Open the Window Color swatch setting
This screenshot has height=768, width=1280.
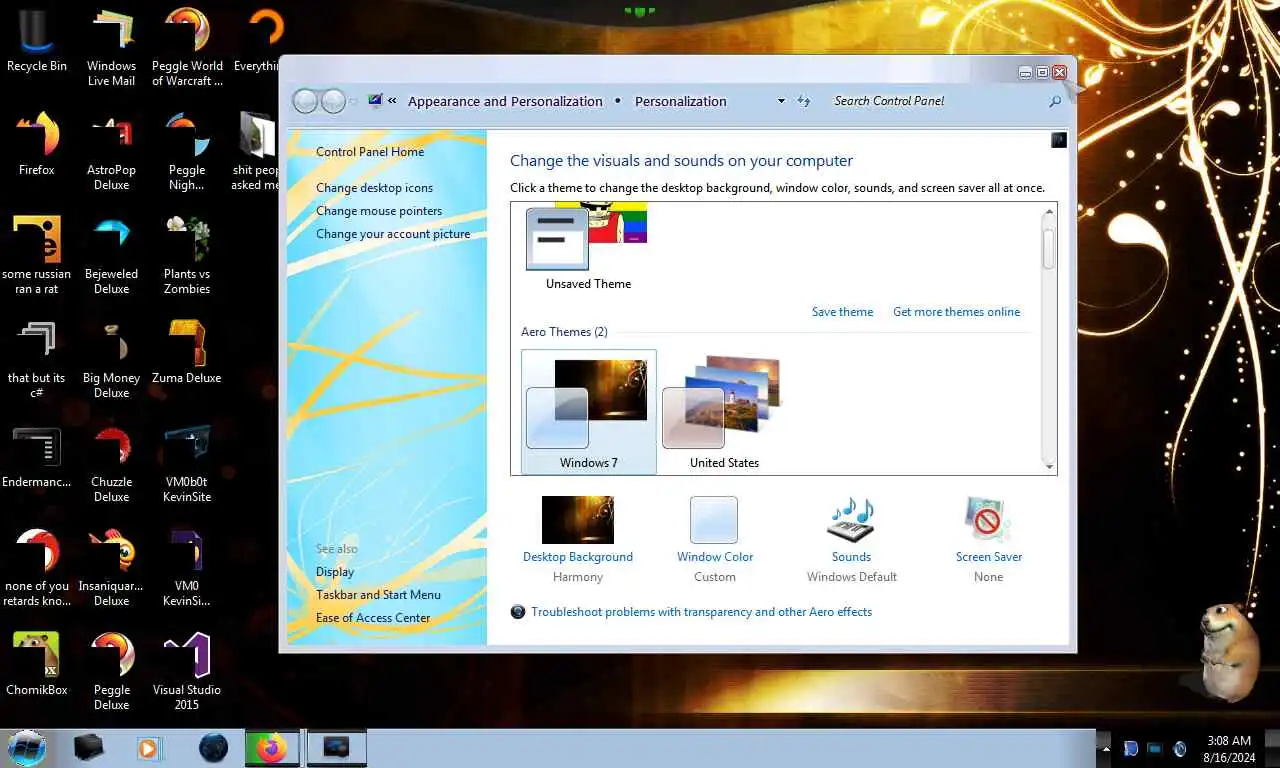tap(715, 540)
